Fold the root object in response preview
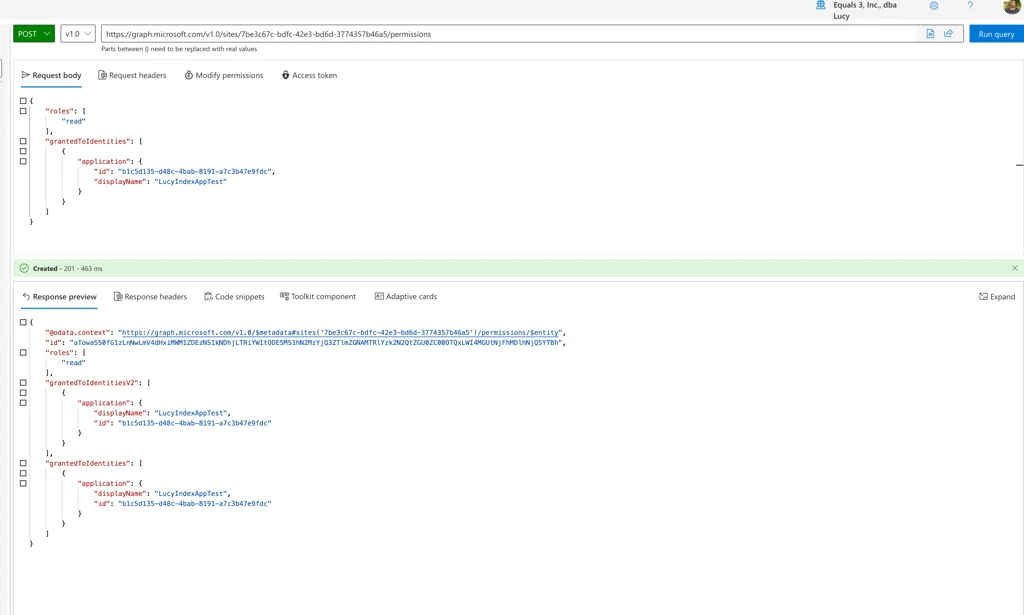Screen dimensions: 1024x615 [23, 322]
